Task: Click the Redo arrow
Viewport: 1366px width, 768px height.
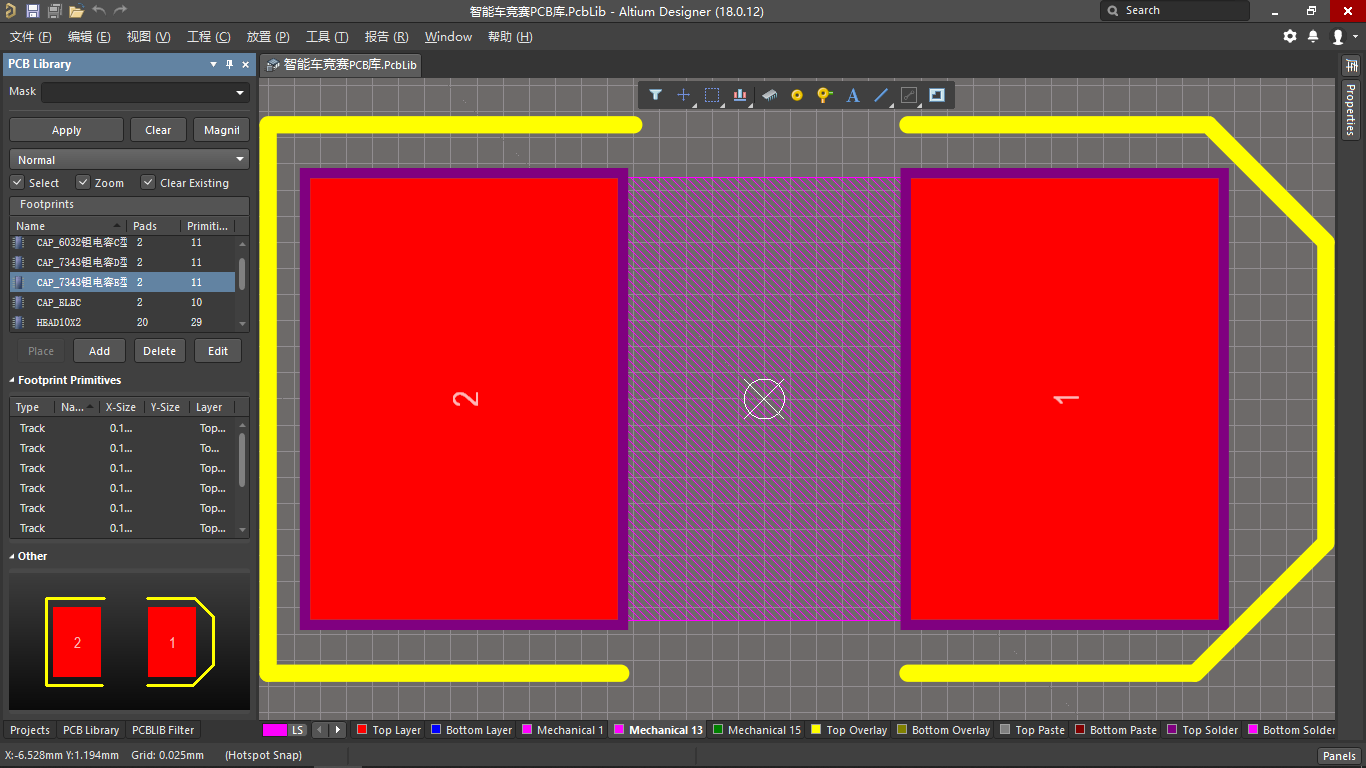Action: (121, 11)
